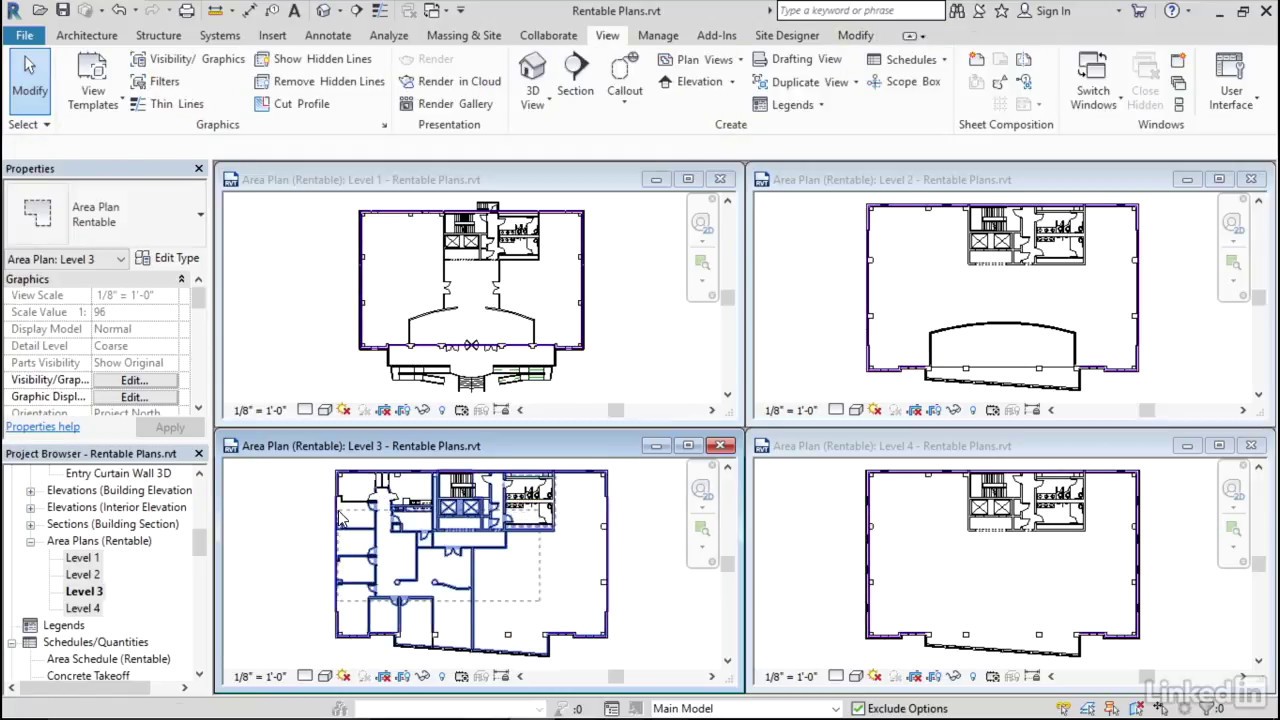Click the Undo arrow icon
This screenshot has height=720, width=1280.
(x=119, y=11)
